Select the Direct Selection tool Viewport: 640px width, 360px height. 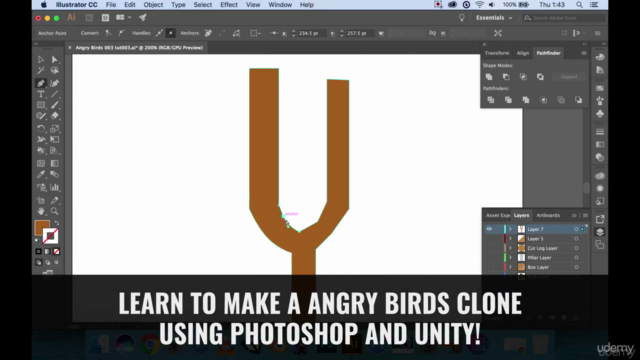[x=54, y=60]
